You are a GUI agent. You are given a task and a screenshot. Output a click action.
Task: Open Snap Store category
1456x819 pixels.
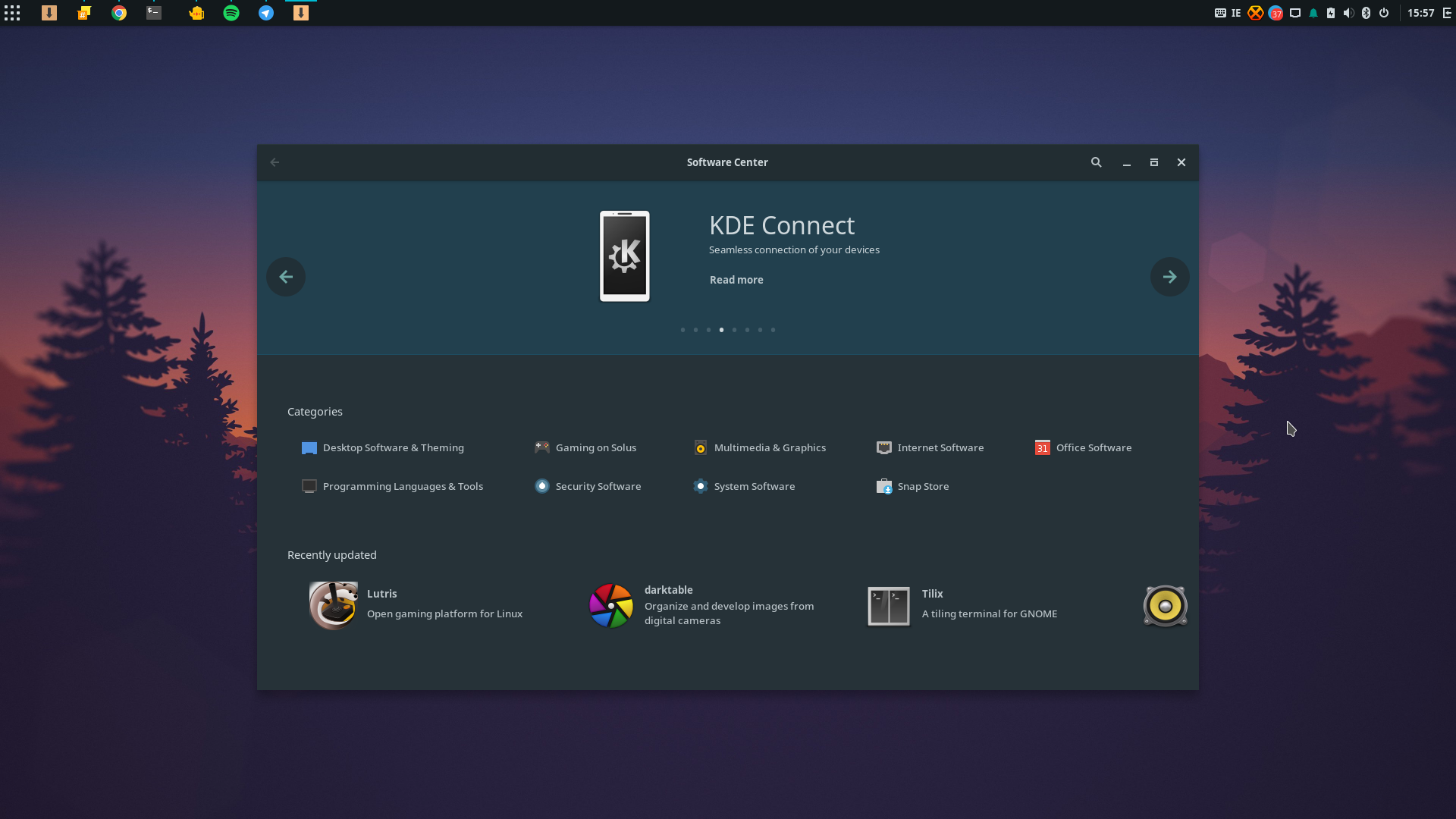pyautogui.click(x=912, y=487)
